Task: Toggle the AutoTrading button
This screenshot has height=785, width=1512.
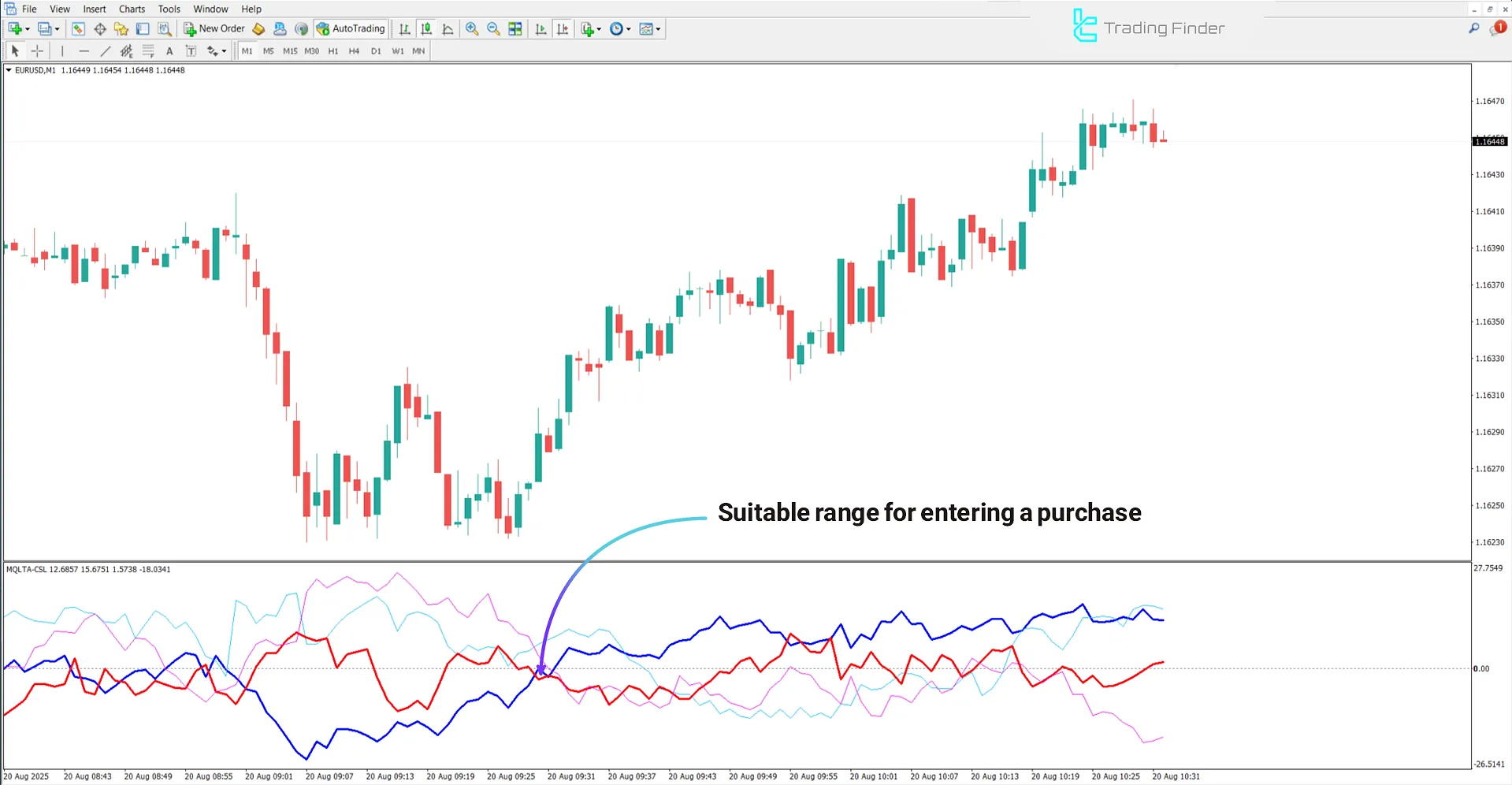Action: click(x=351, y=29)
